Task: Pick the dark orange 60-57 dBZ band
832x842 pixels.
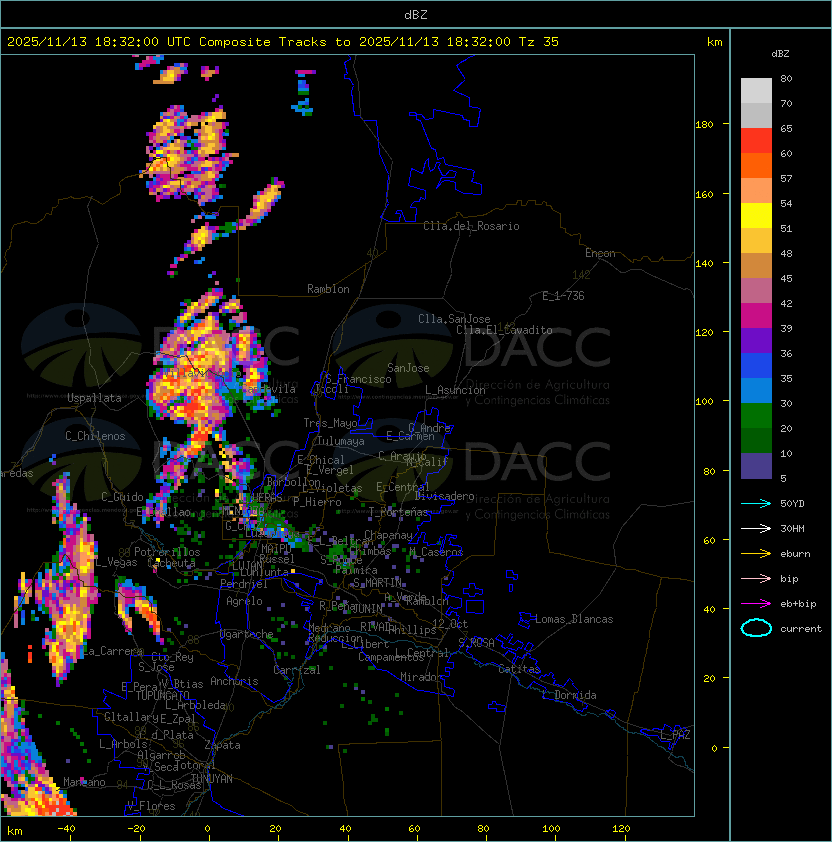Action: pyautogui.click(x=756, y=166)
